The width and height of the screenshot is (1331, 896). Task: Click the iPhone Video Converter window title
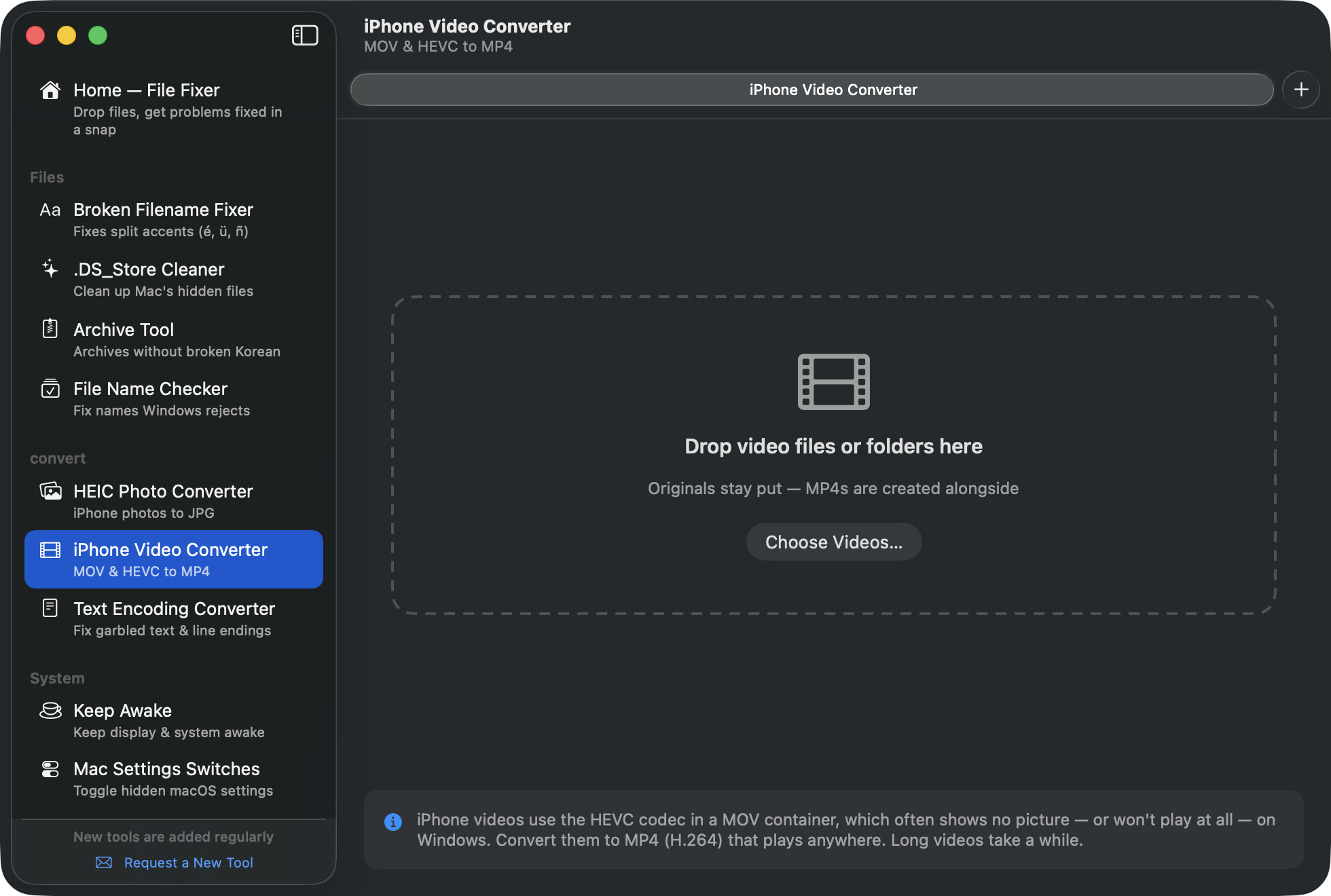coord(467,26)
